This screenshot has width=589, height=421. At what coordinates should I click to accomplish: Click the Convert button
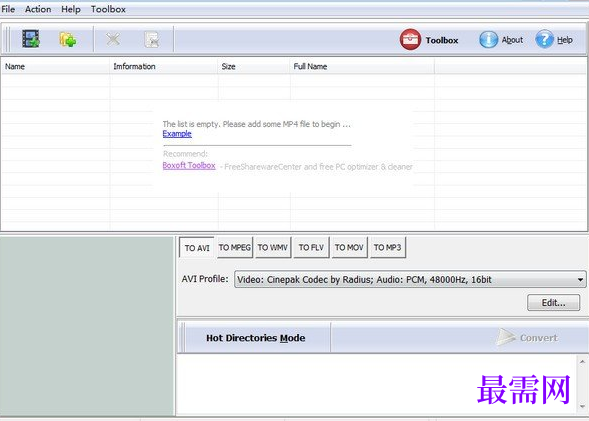(x=527, y=338)
